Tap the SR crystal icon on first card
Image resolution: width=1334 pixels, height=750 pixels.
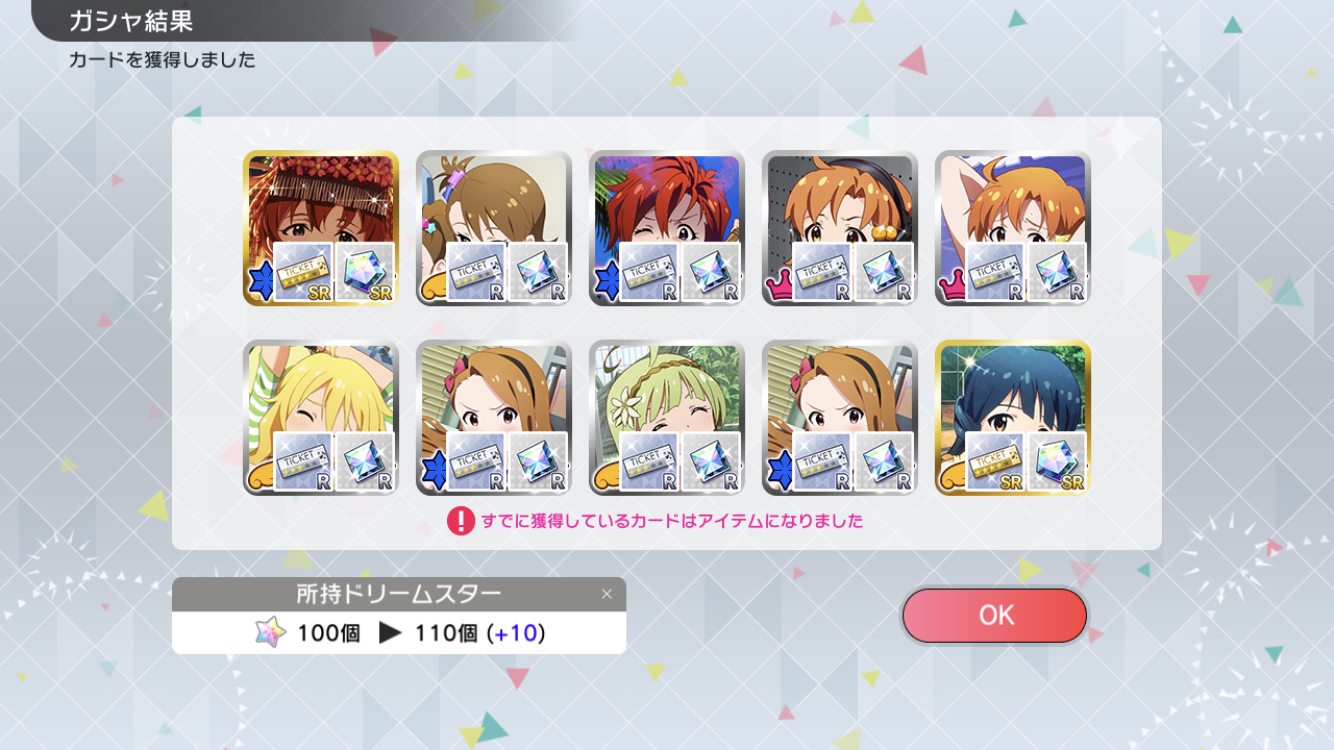click(x=365, y=272)
